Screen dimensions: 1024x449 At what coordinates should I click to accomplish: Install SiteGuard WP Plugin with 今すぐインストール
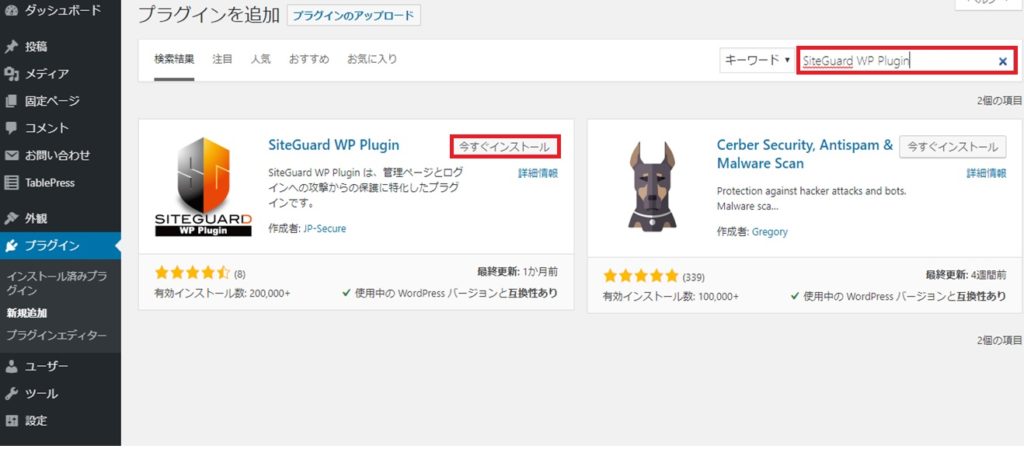pos(505,147)
